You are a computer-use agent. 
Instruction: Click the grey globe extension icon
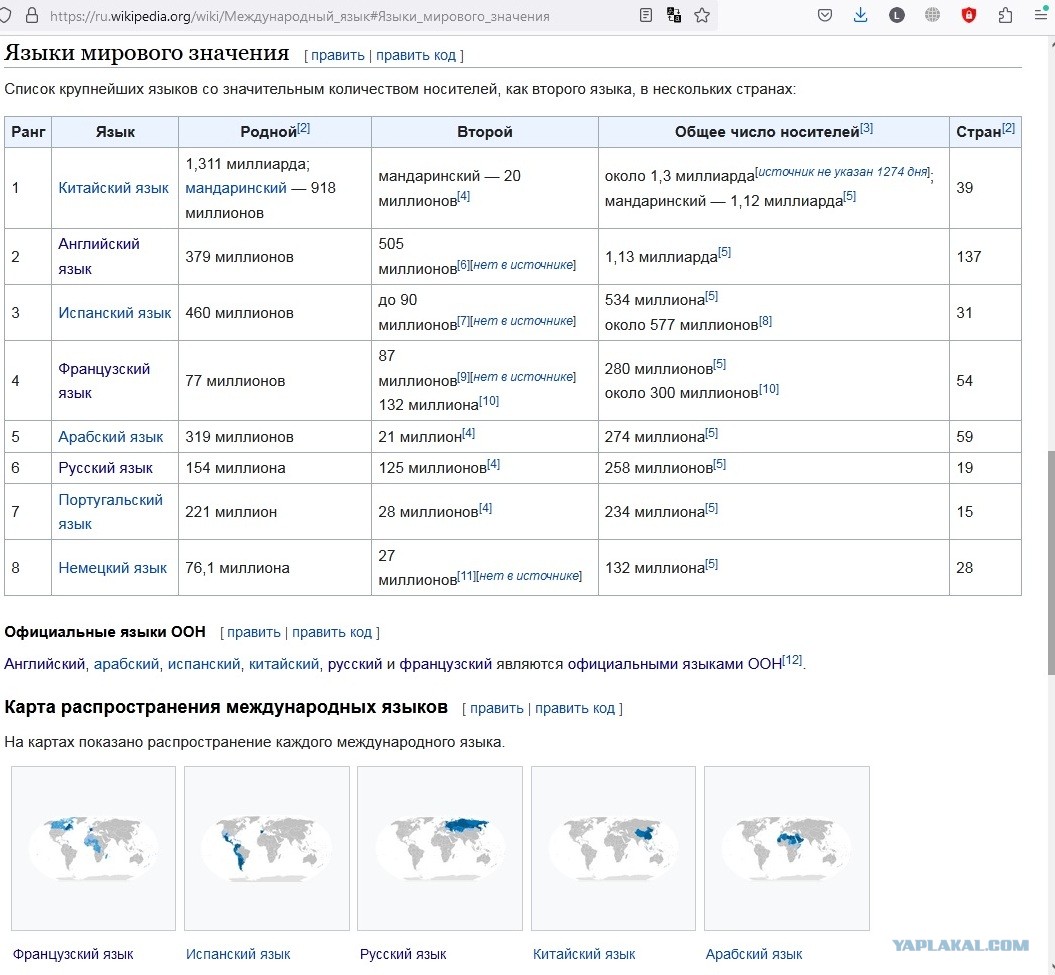tap(933, 15)
